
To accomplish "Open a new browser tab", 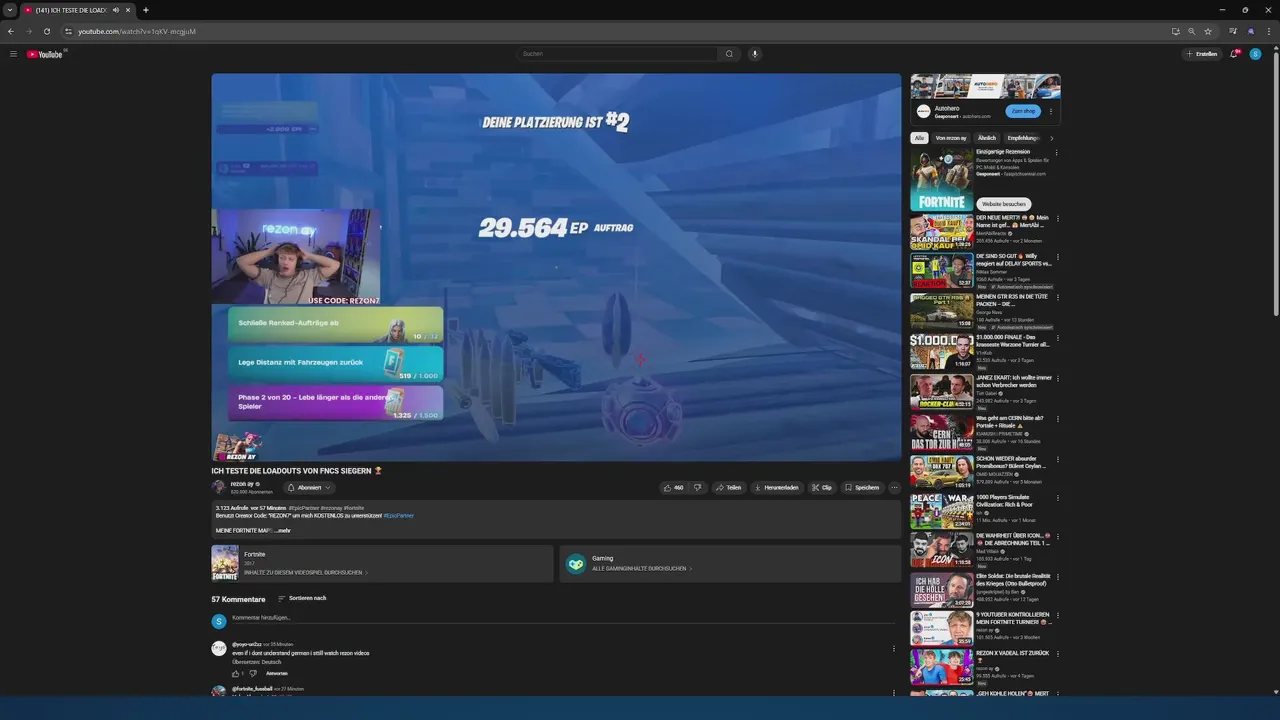I will (146, 10).
